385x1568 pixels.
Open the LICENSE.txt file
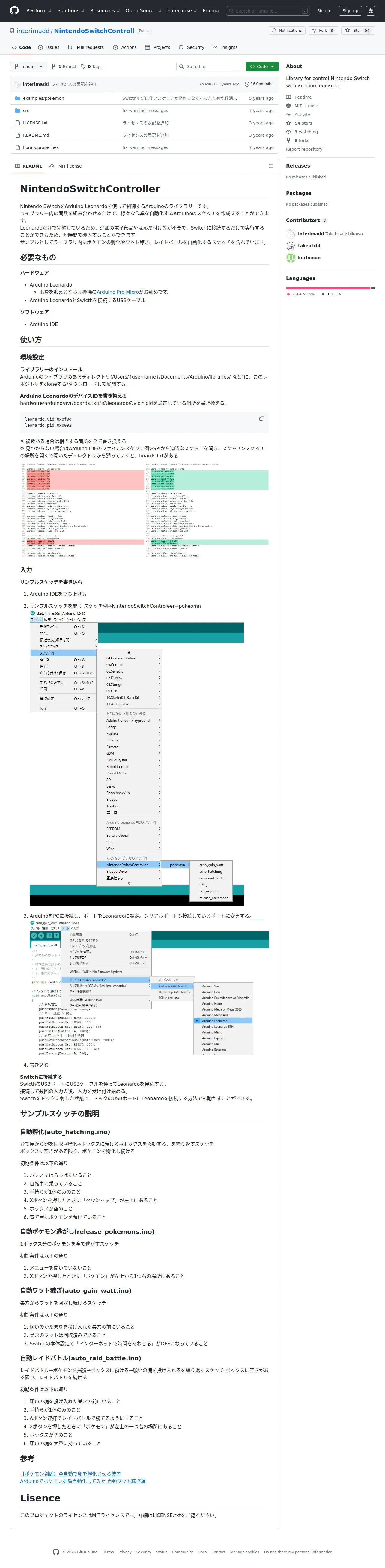35,123
